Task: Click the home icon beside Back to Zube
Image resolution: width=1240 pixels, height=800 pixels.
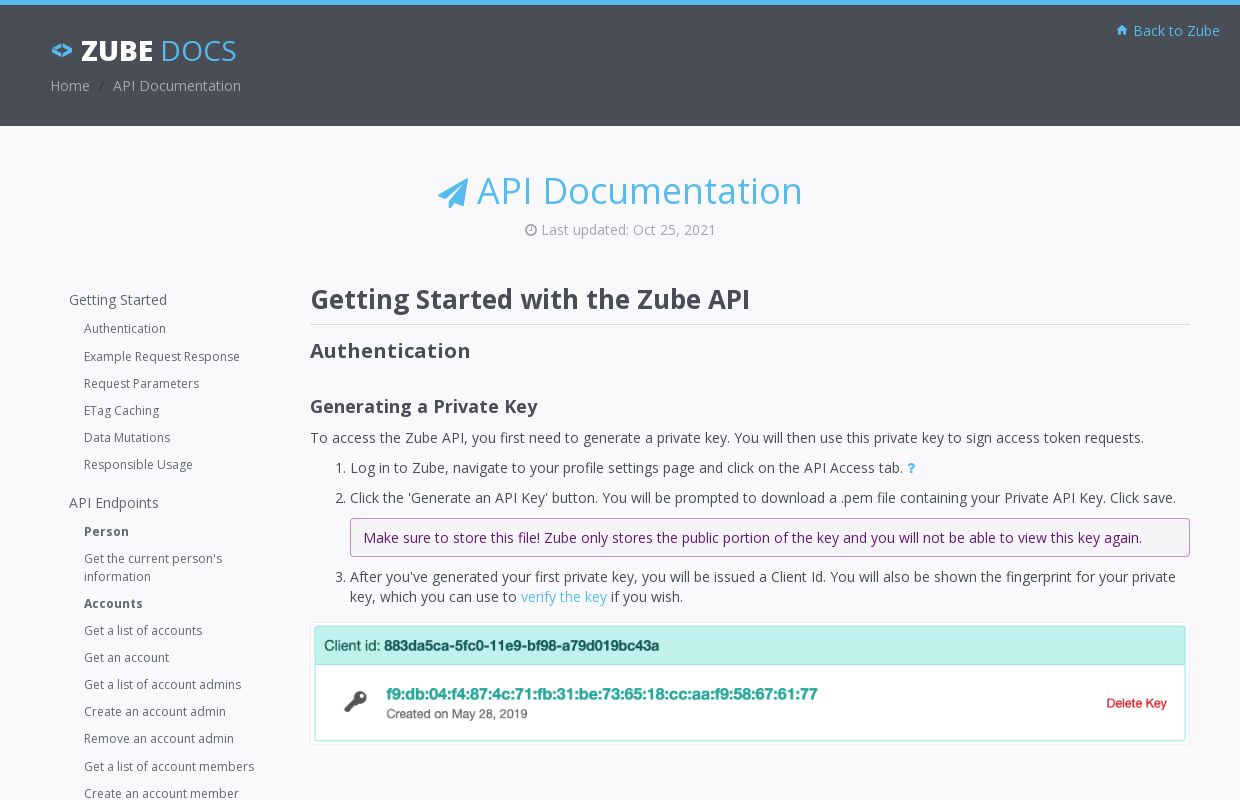Action: (1122, 30)
